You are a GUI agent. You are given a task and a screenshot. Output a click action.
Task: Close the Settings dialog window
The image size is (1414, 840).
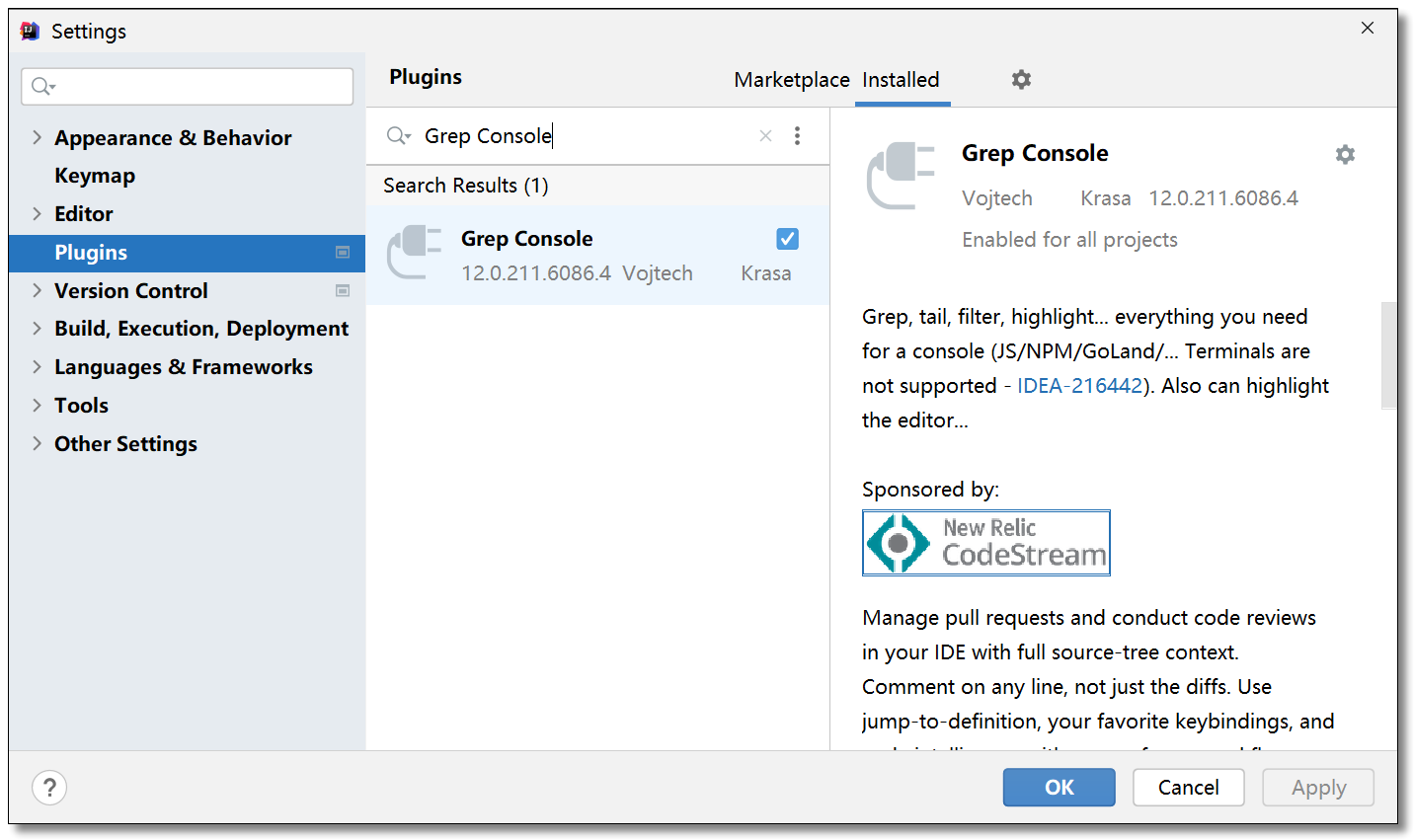pyautogui.click(x=1368, y=28)
